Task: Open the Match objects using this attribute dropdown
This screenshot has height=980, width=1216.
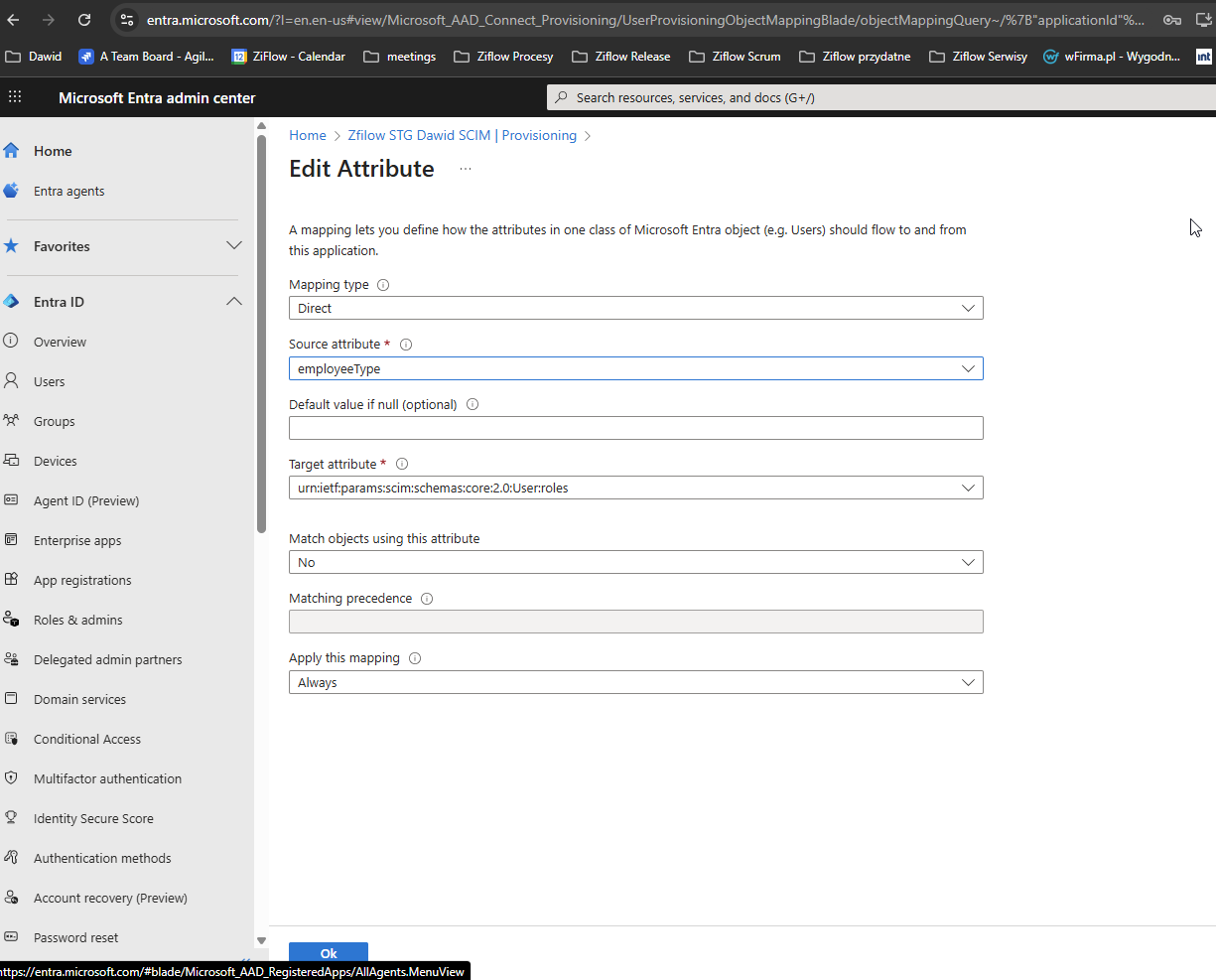Action: pyautogui.click(x=635, y=562)
